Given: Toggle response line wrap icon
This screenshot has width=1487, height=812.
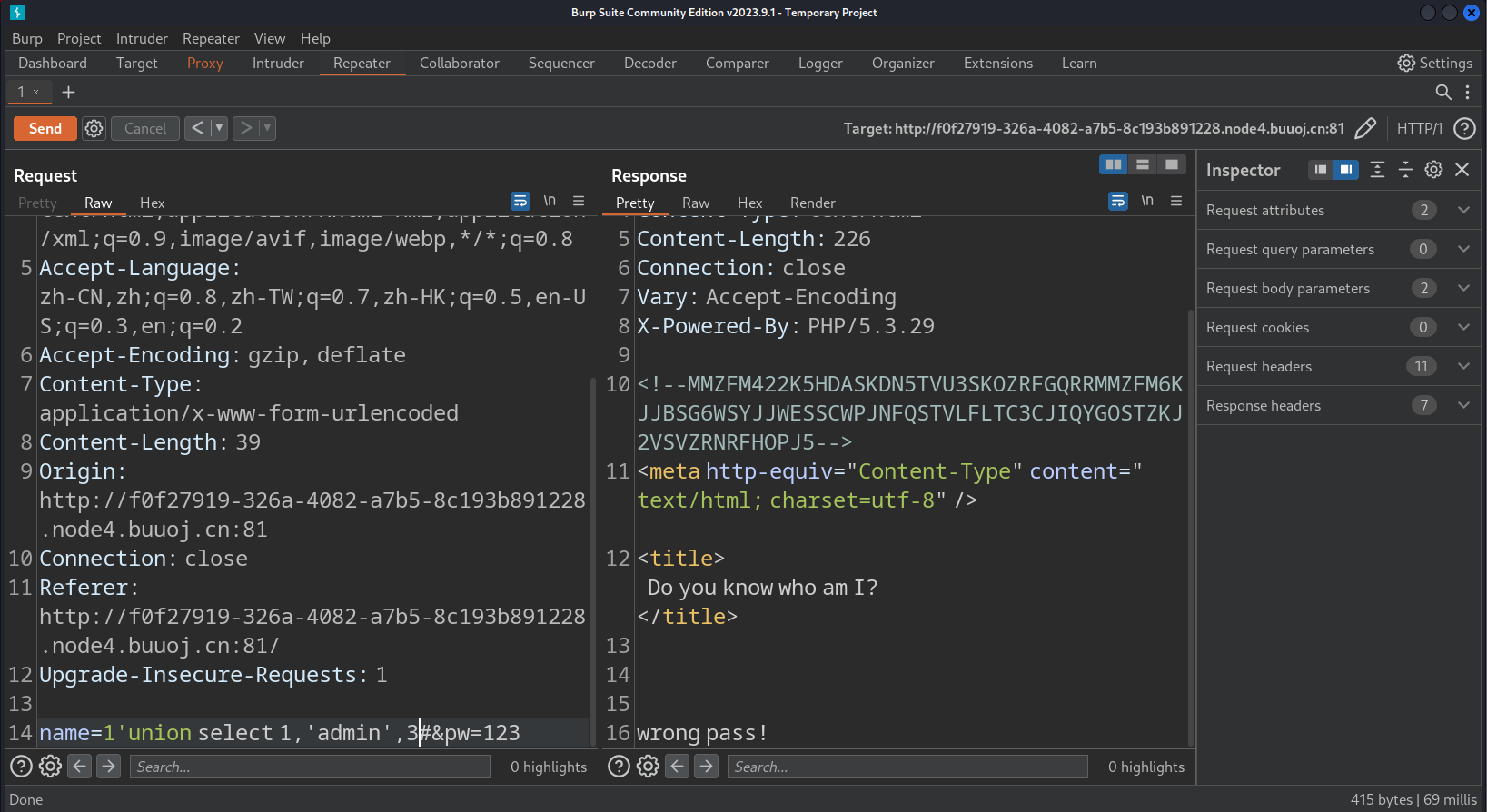Looking at the screenshot, I should click(x=1117, y=201).
